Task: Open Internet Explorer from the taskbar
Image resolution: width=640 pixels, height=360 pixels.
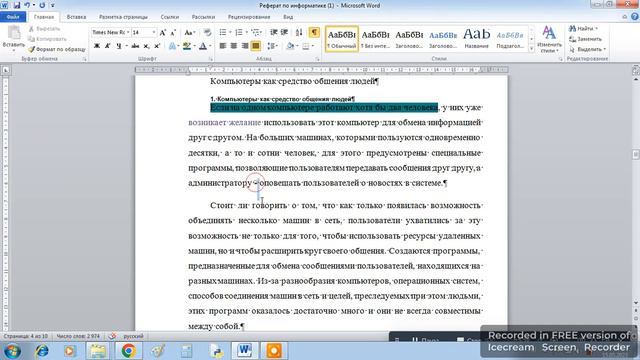Action: click(41, 351)
